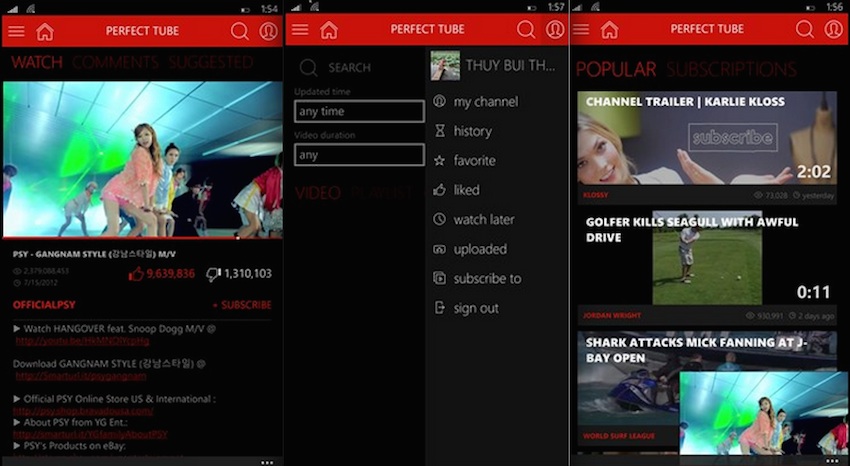Tap the floating mini player overlay
The image size is (850, 466).
(x=763, y=413)
